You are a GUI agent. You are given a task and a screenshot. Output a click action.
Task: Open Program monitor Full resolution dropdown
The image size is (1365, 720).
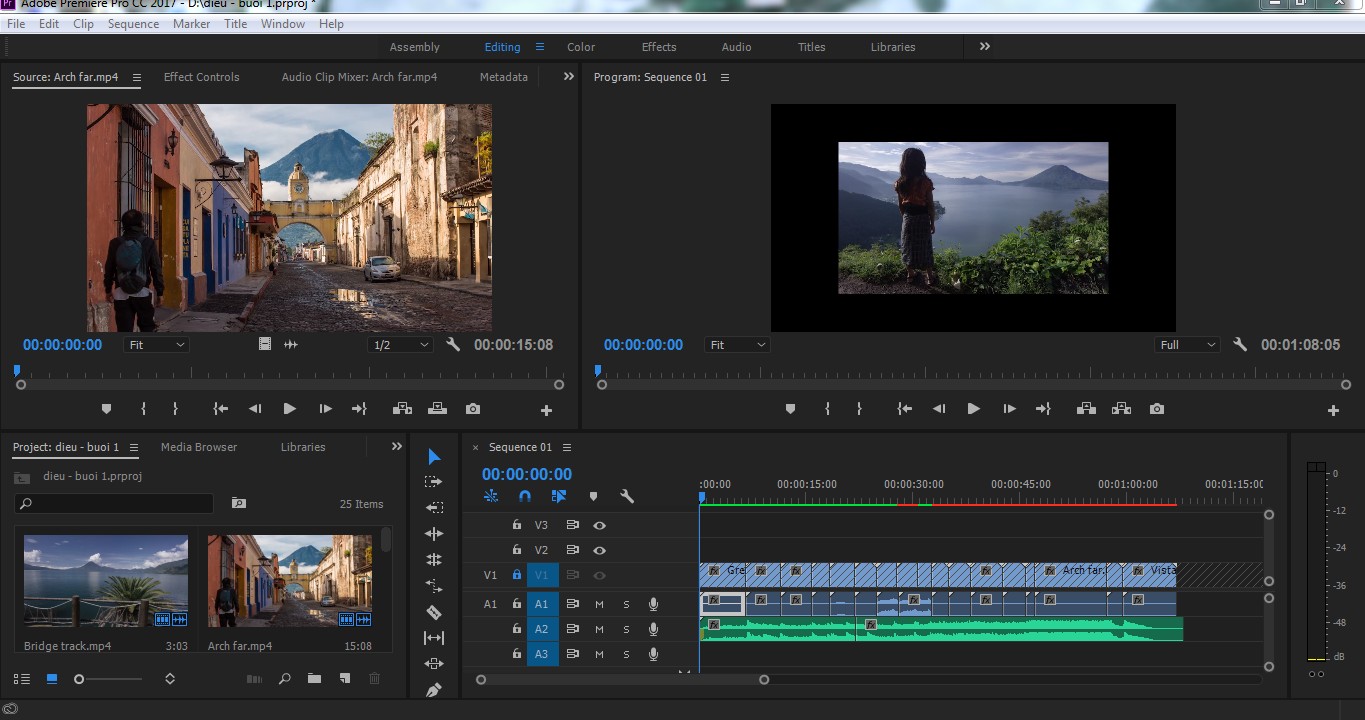(x=1187, y=345)
